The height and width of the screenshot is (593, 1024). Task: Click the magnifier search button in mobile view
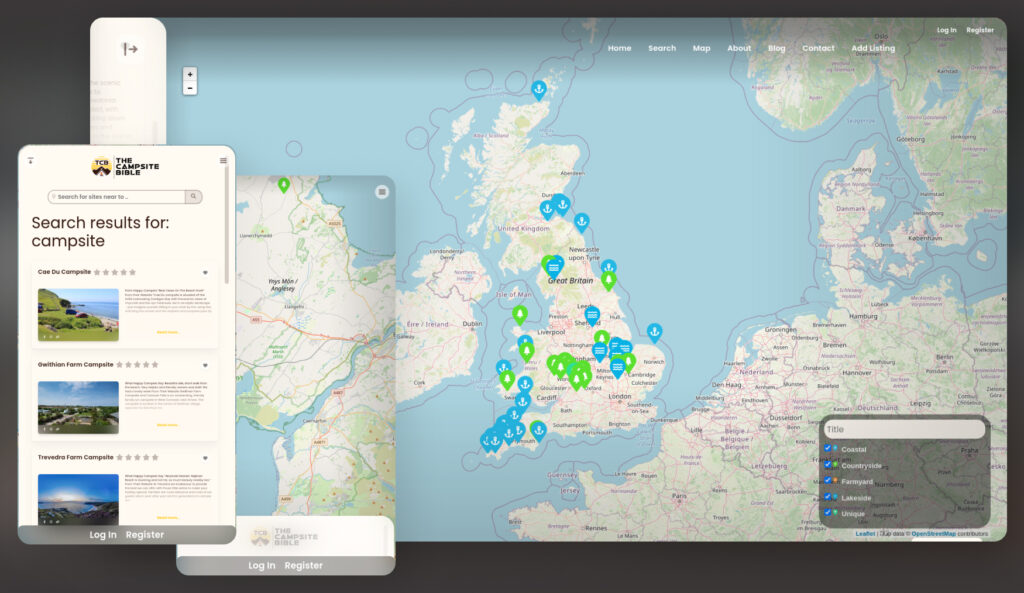pos(193,197)
